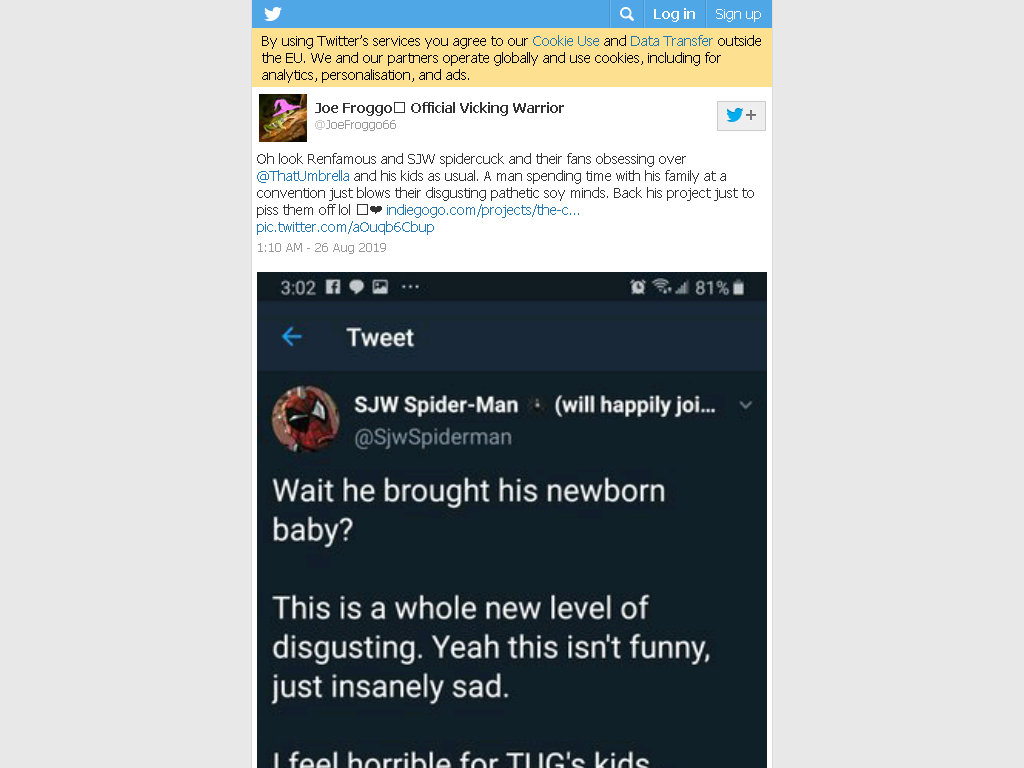Click the 1:10 AM - 26 Aug 2019 timestamp
Viewport: 1024px width, 768px height.
pos(321,248)
